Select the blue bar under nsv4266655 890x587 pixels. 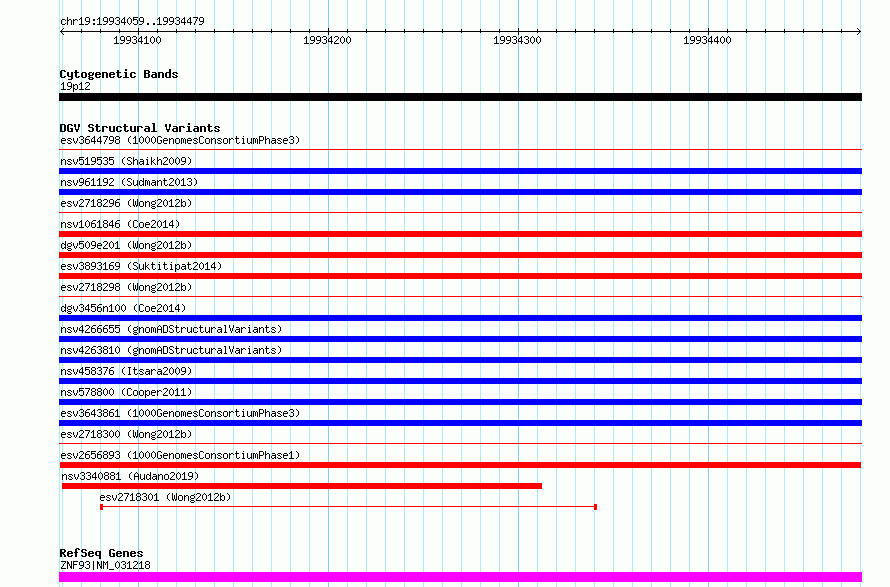(460, 339)
